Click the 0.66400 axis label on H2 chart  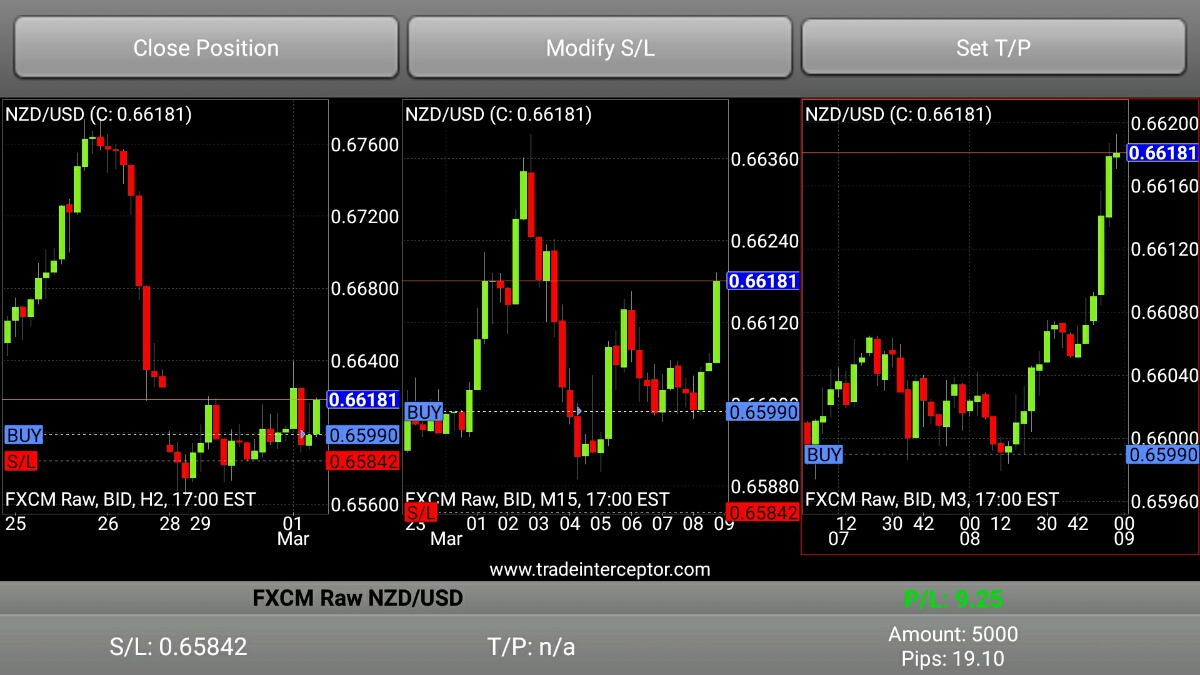(x=365, y=361)
